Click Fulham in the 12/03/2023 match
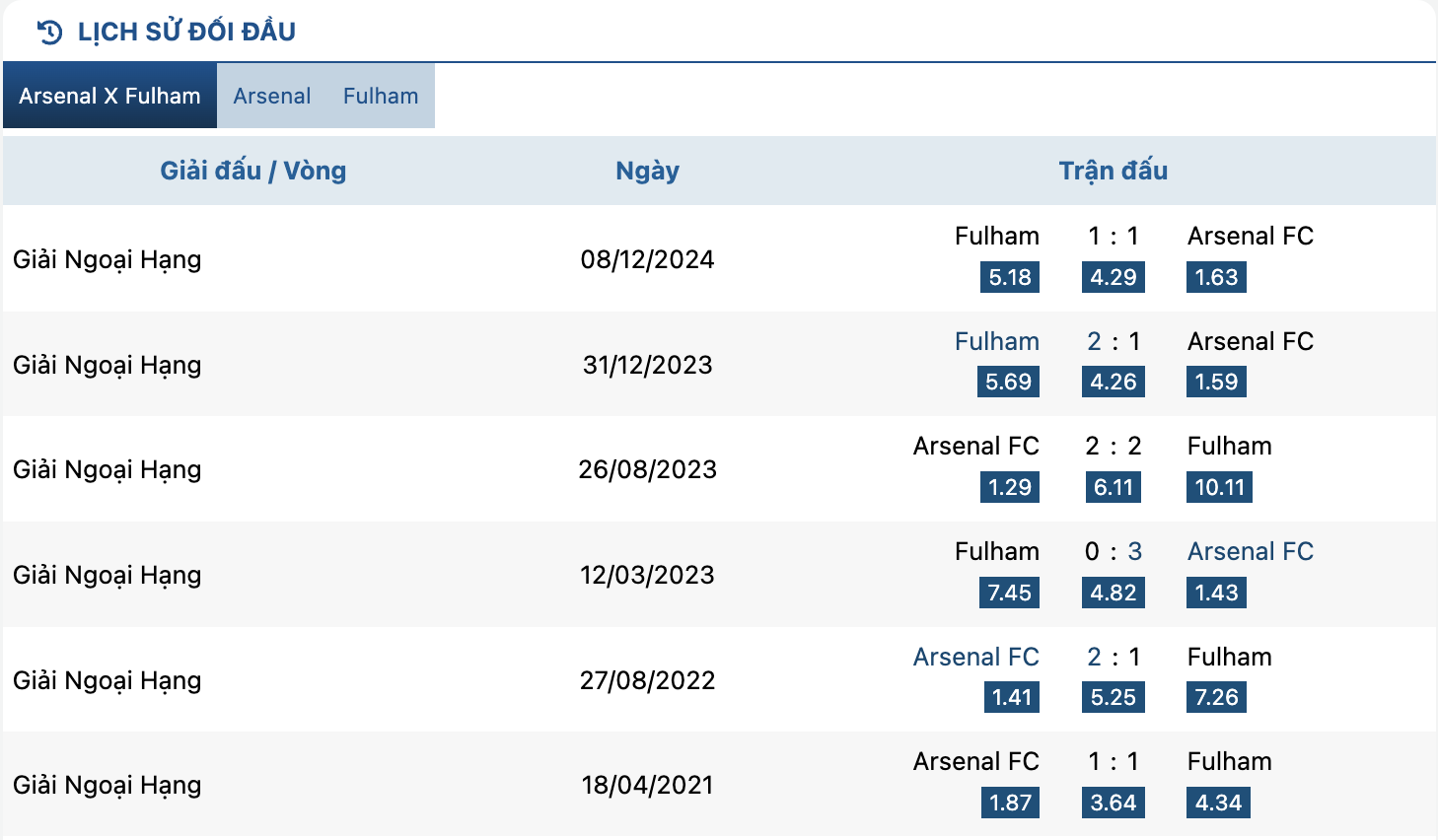Viewport: 1438px width, 840px height. 997,551
